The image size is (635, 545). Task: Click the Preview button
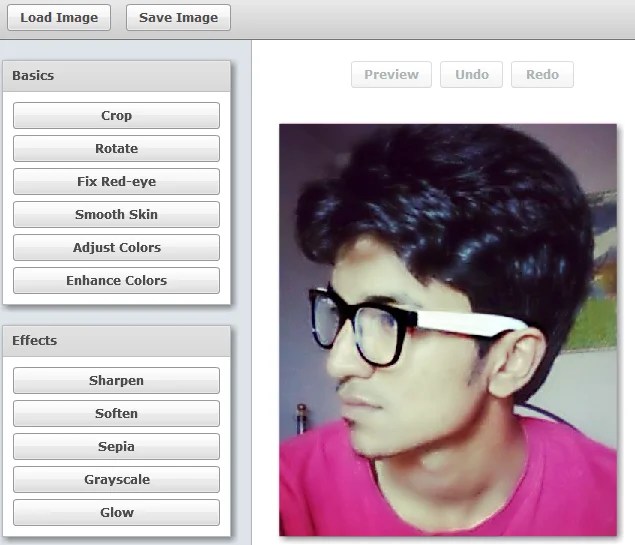coord(391,75)
